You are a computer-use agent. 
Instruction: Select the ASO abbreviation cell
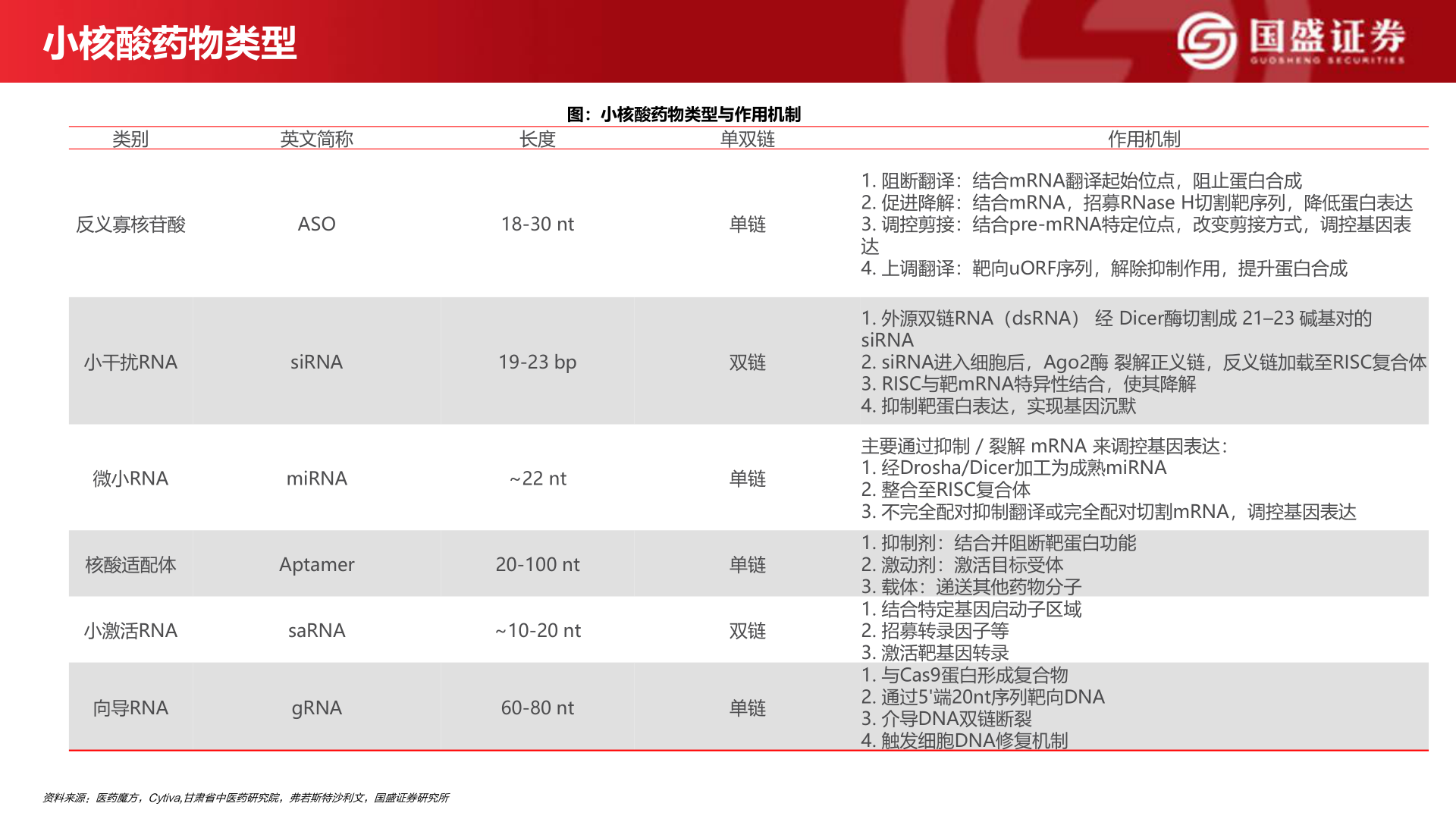point(317,224)
